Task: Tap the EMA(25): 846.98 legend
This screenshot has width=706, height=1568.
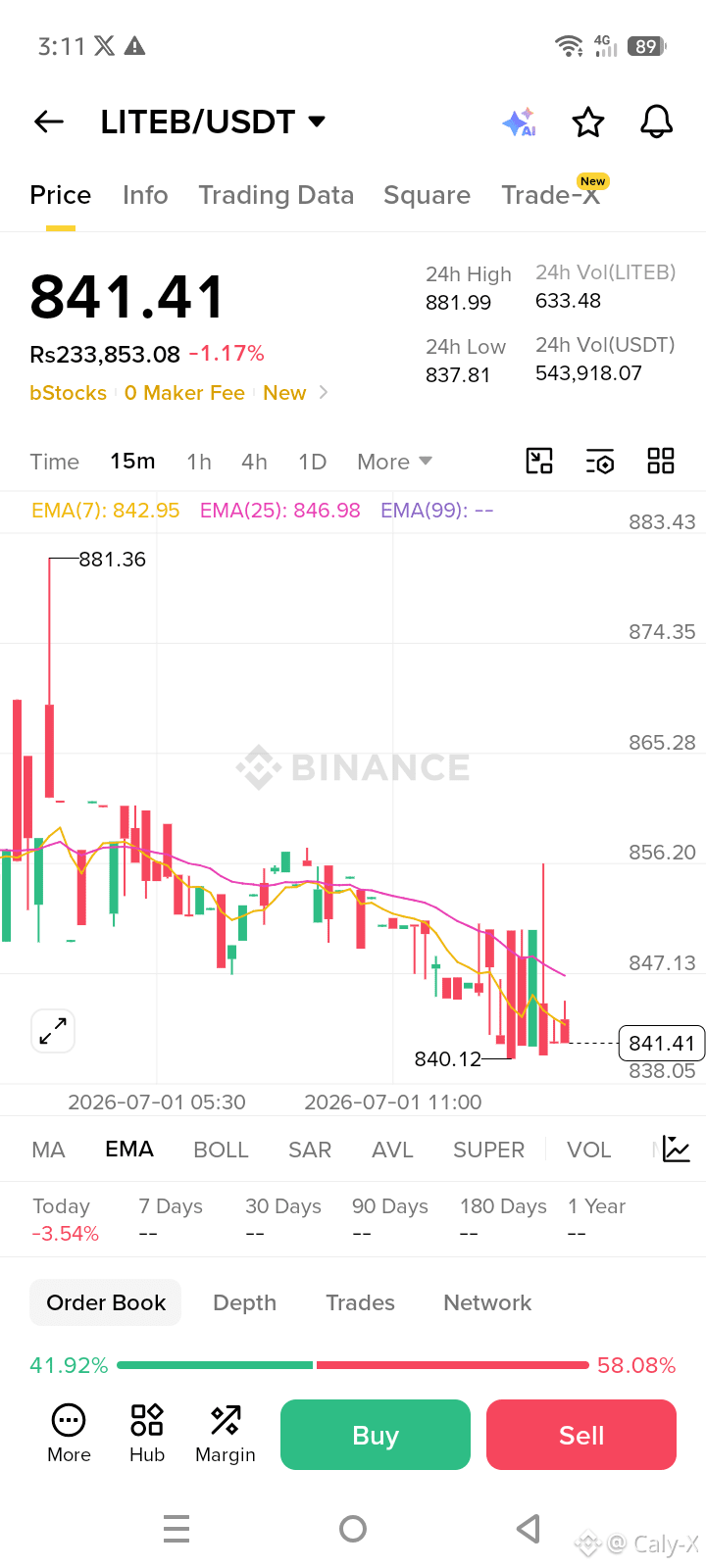Action: [280, 510]
